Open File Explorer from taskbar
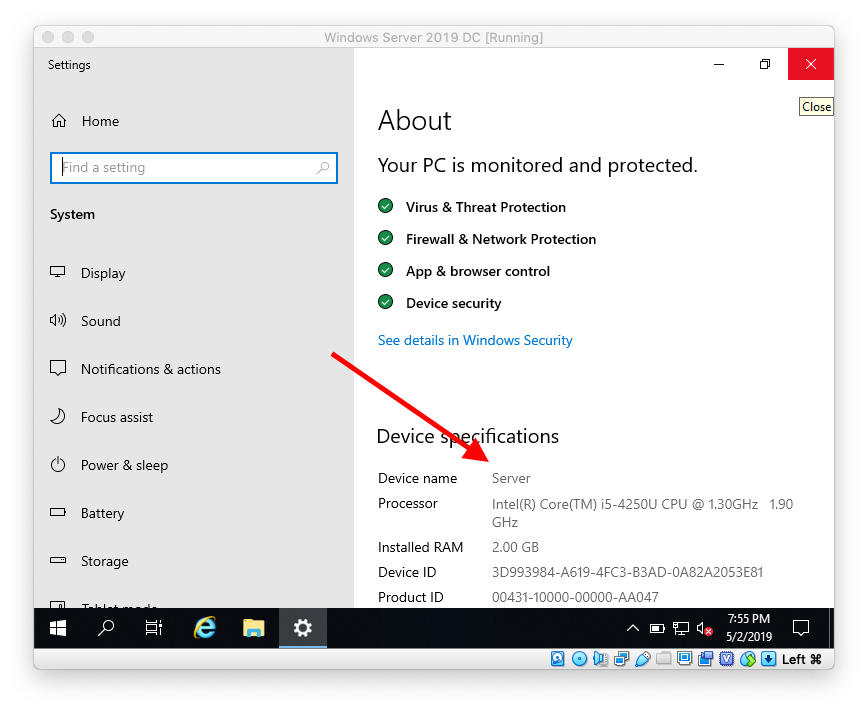 tap(254, 628)
